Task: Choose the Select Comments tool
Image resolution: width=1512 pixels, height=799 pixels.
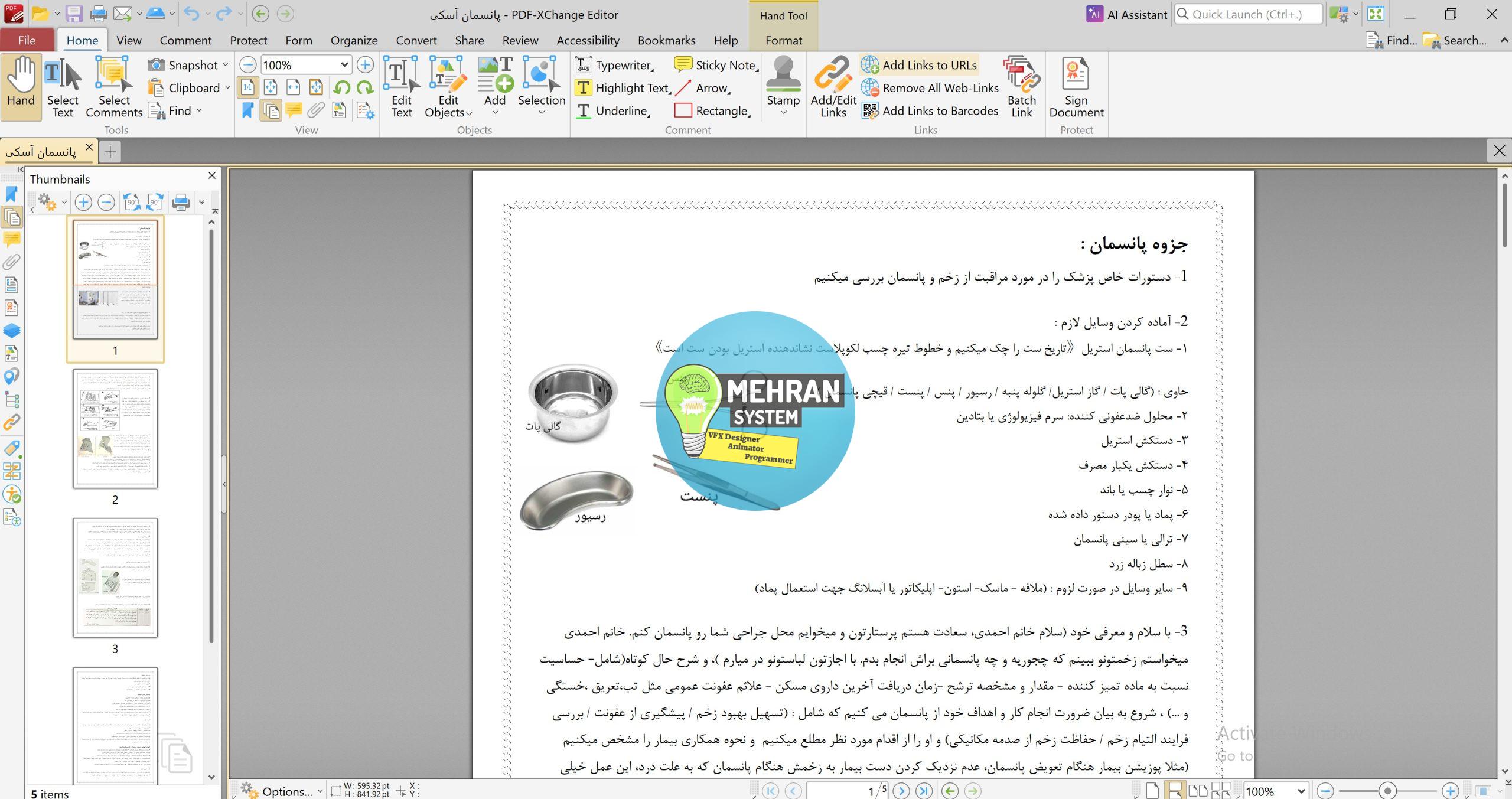Action: pyautogui.click(x=114, y=87)
